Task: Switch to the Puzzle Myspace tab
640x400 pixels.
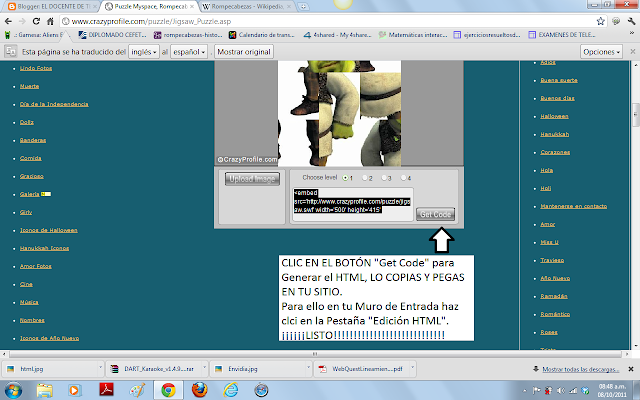Action: (150, 7)
